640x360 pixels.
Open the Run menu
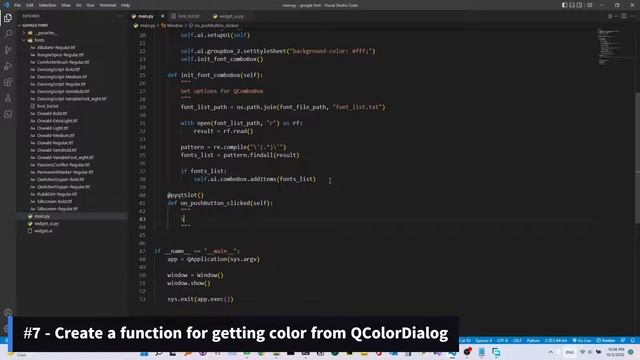pos(91,5)
